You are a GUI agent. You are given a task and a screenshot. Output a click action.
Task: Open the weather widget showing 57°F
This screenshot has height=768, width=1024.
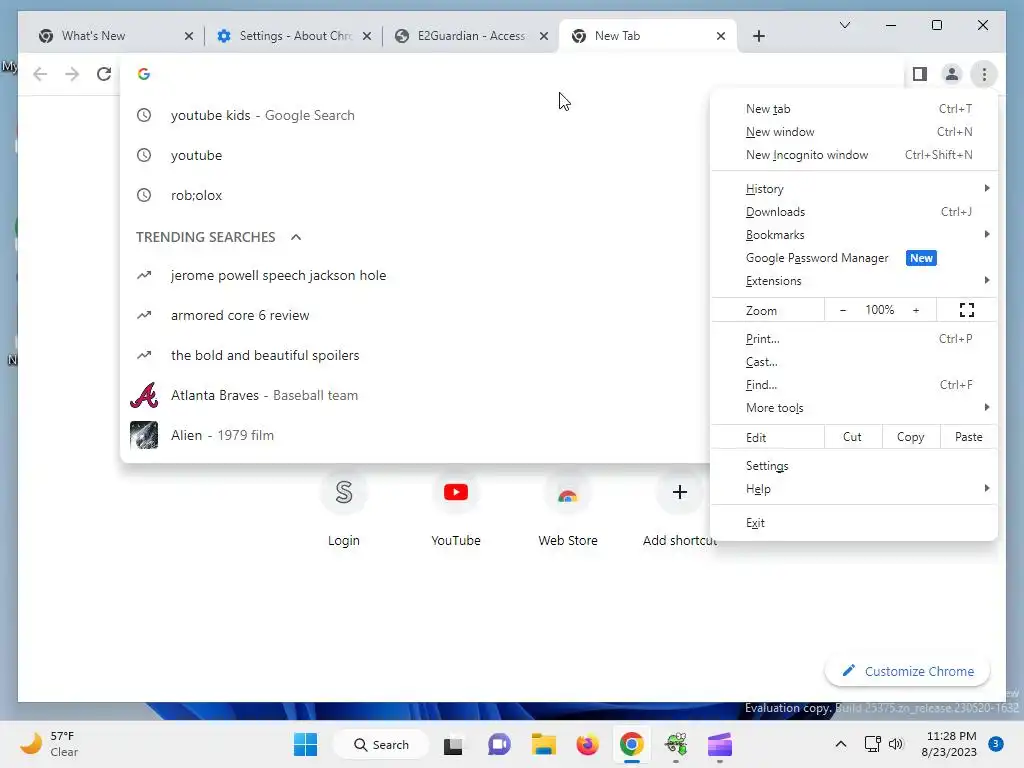(x=49, y=744)
